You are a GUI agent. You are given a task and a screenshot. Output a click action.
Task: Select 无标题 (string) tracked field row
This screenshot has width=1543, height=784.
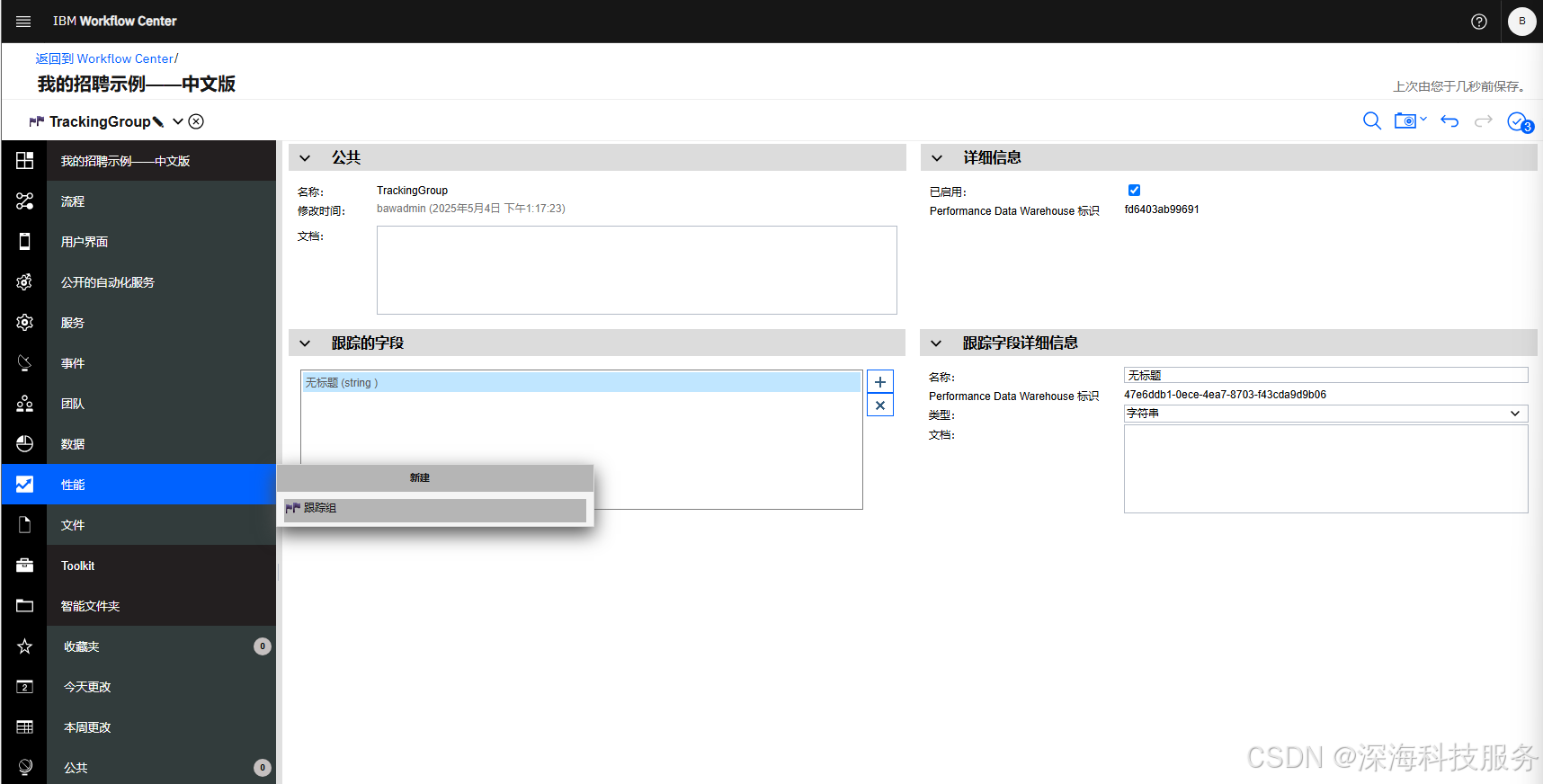coord(581,383)
